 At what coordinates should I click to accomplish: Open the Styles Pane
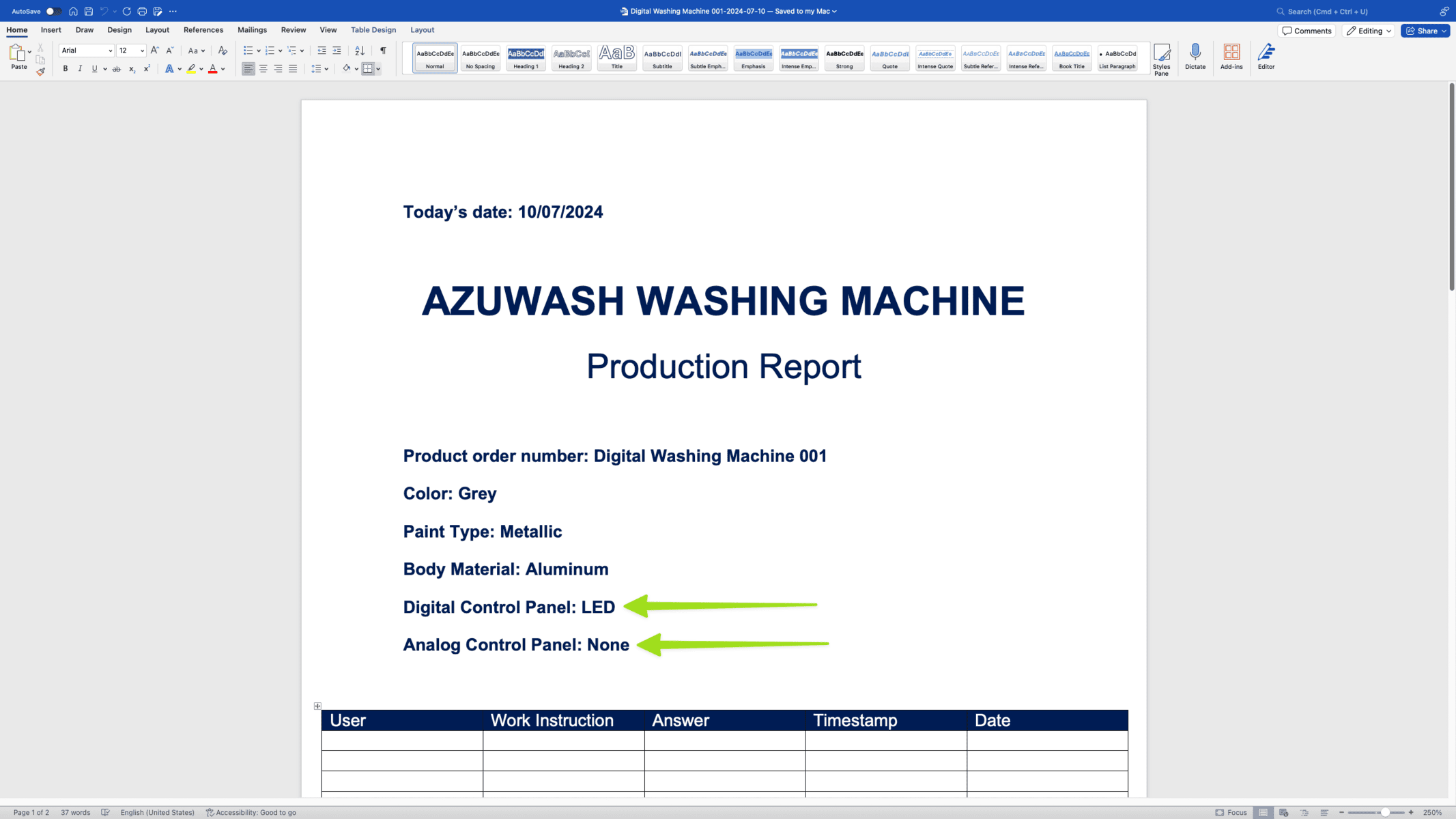click(x=1161, y=59)
